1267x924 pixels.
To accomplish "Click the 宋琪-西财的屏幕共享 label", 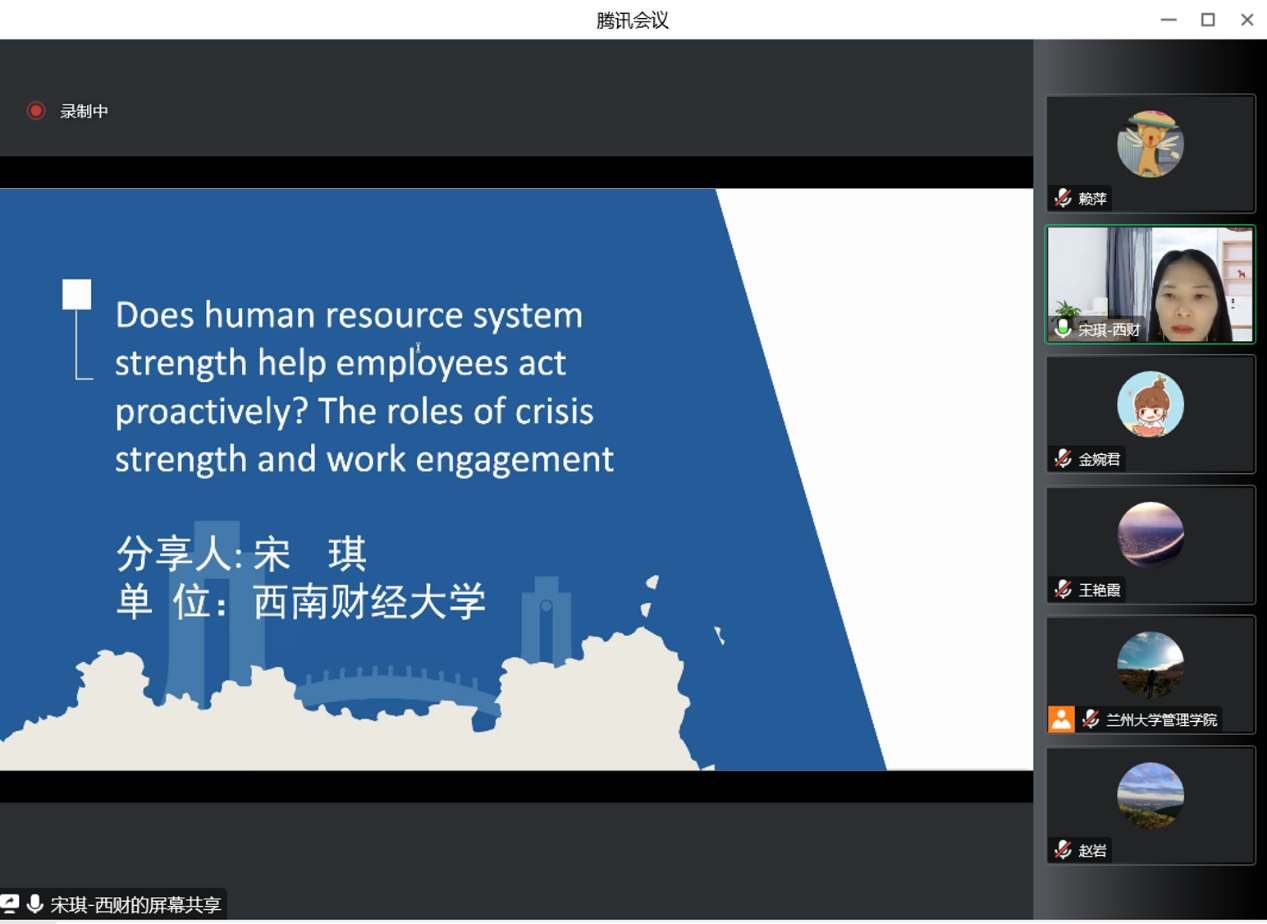I will coord(136,905).
